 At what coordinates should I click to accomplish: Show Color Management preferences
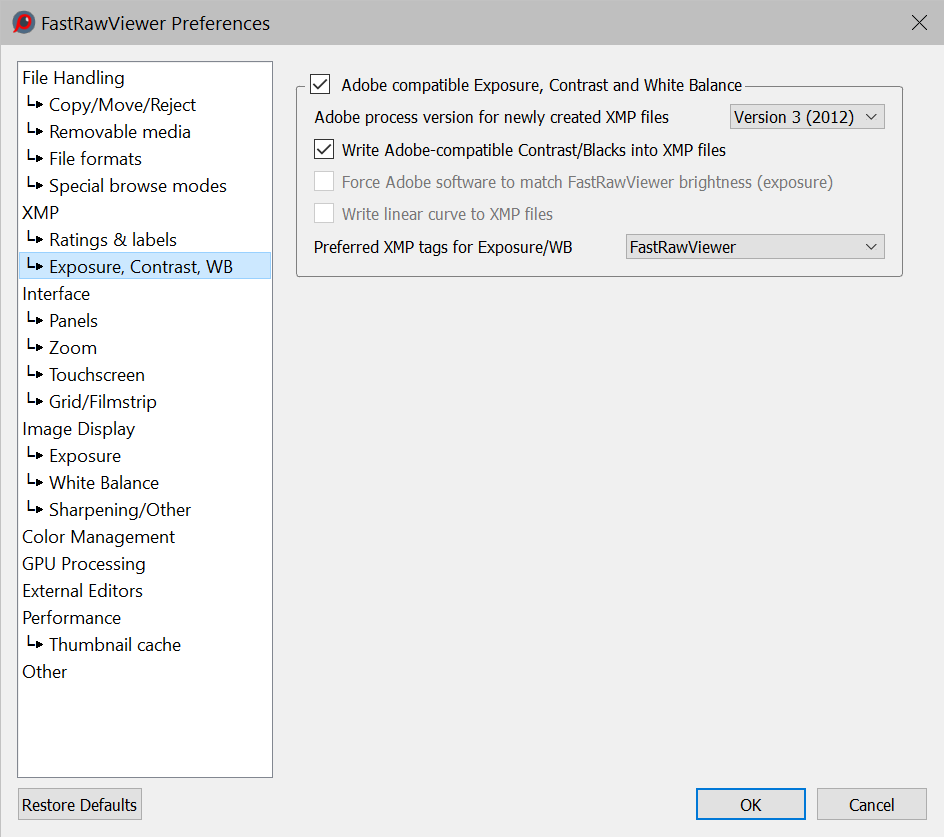(98, 537)
